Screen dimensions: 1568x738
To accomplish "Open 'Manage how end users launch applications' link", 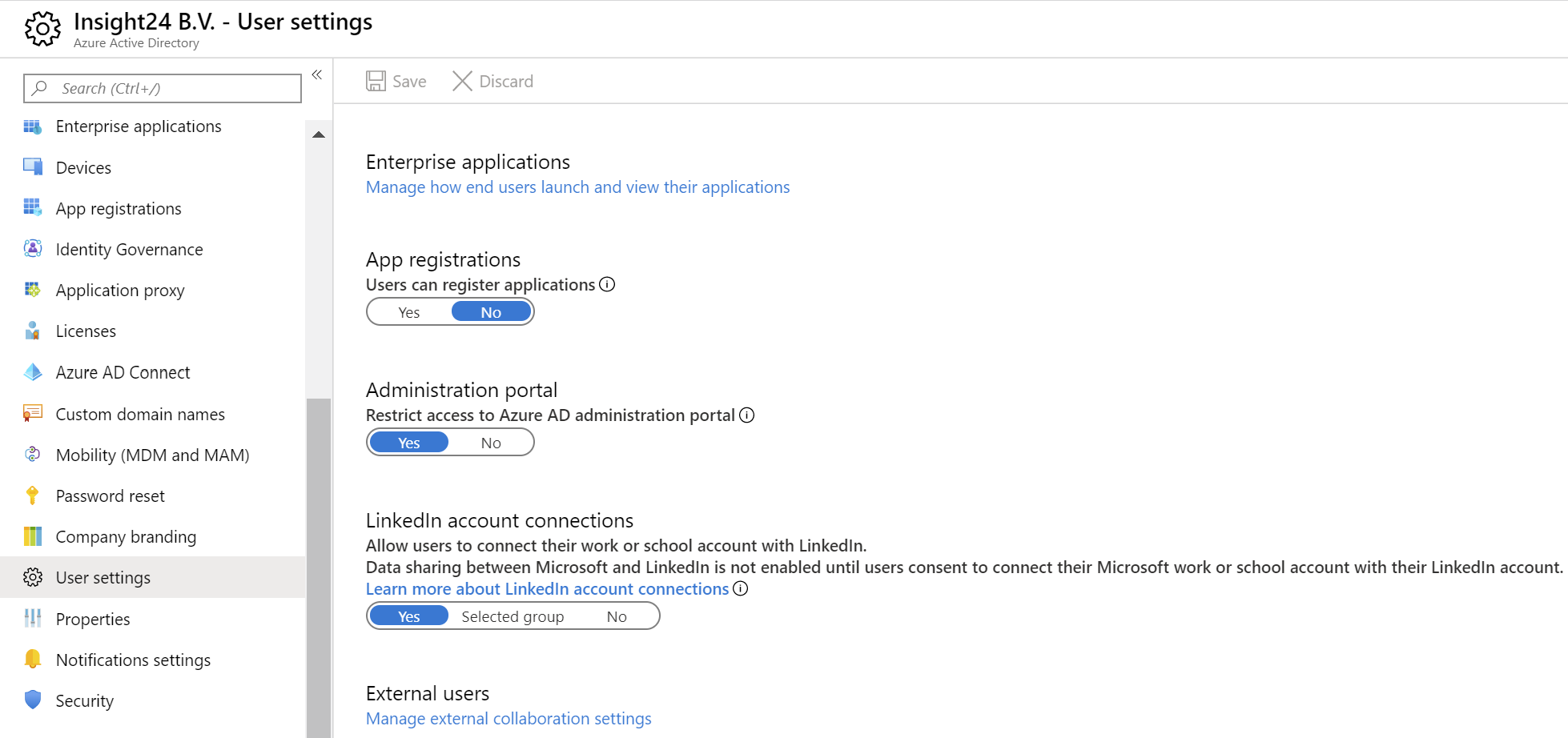I will pos(577,187).
